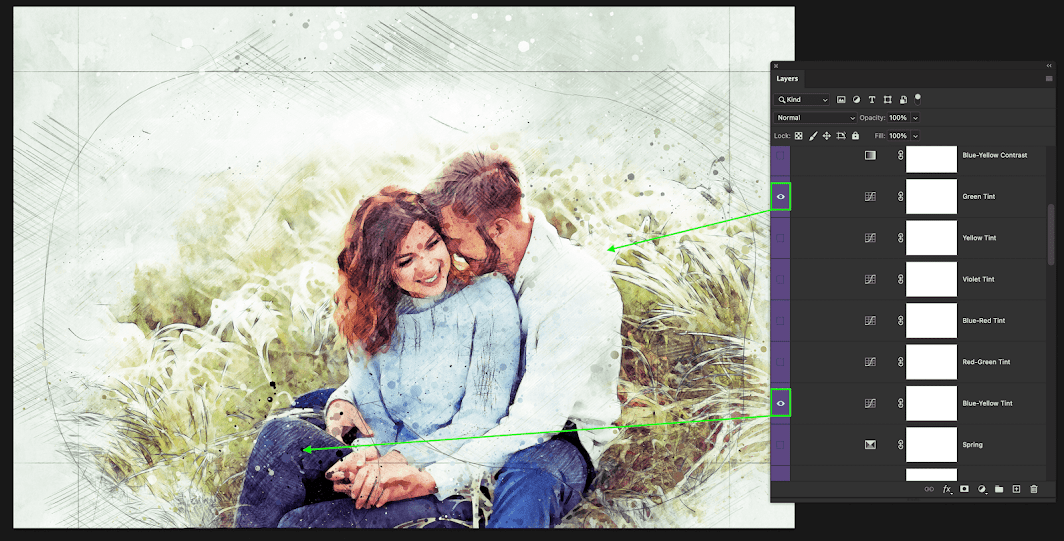Screen dimensions: 1064x541
Task: Filter for smart objects icon
Action: click(x=903, y=100)
